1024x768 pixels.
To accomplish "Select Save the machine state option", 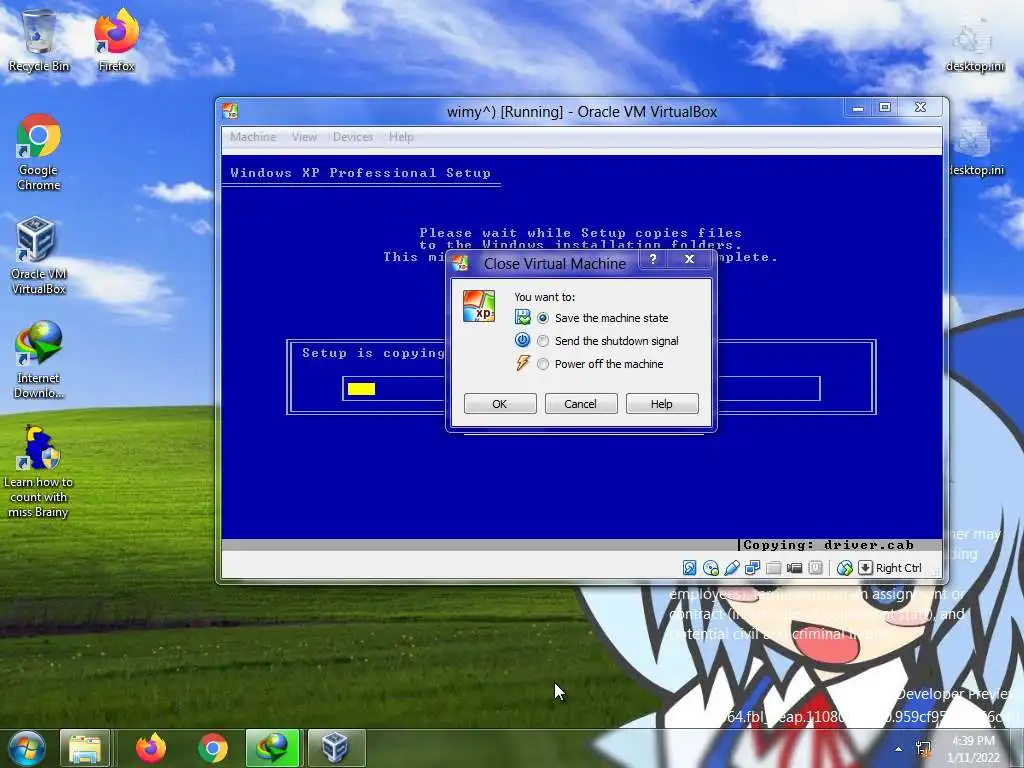I will (602, 318).
